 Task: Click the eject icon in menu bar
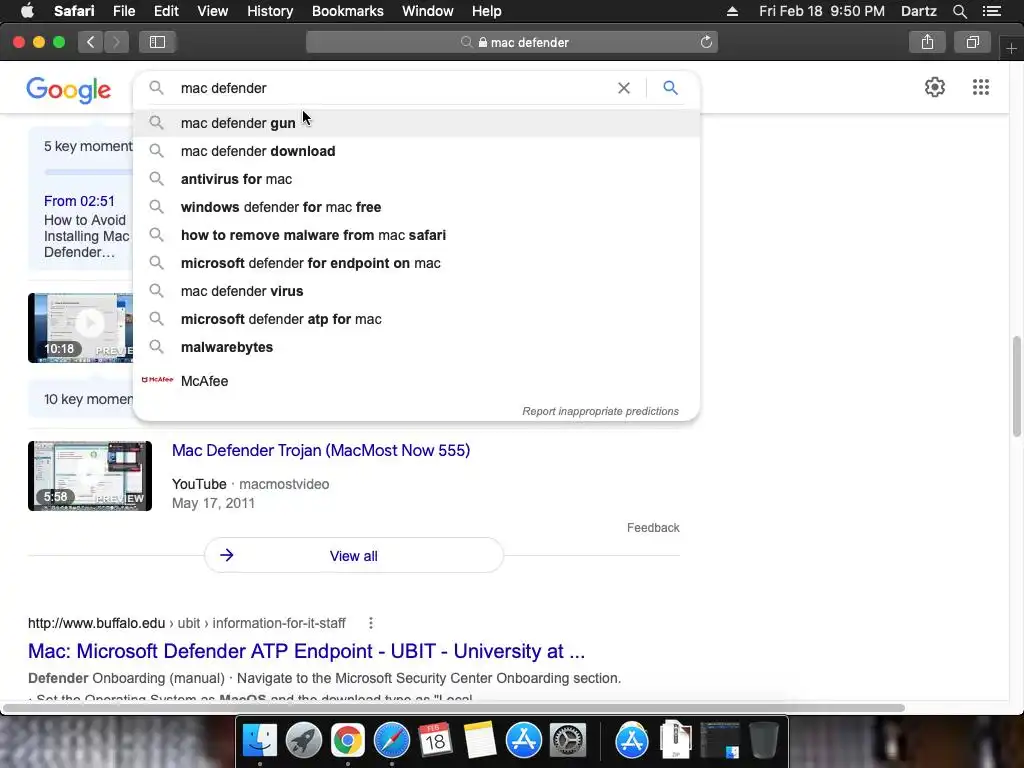[x=732, y=11]
